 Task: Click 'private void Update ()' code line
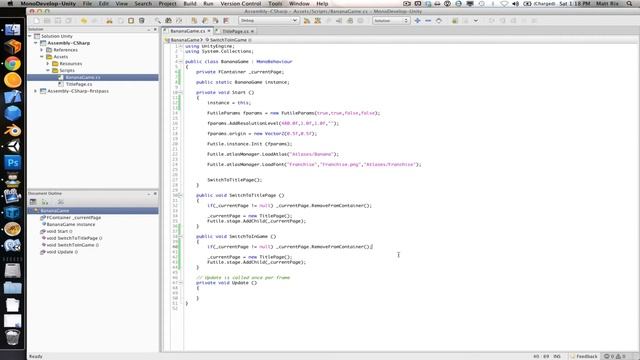[x=226, y=283]
